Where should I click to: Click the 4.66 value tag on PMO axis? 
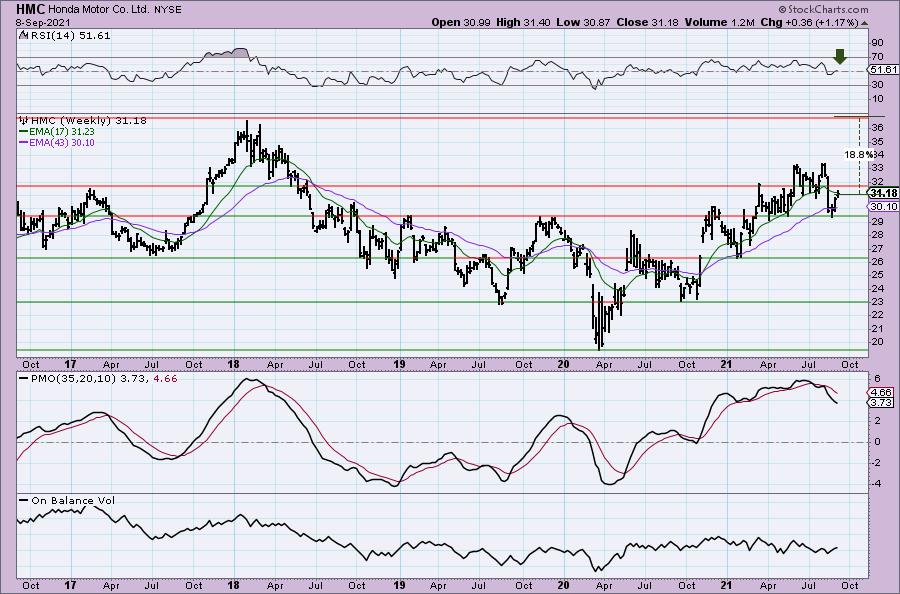pyautogui.click(x=882, y=393)
